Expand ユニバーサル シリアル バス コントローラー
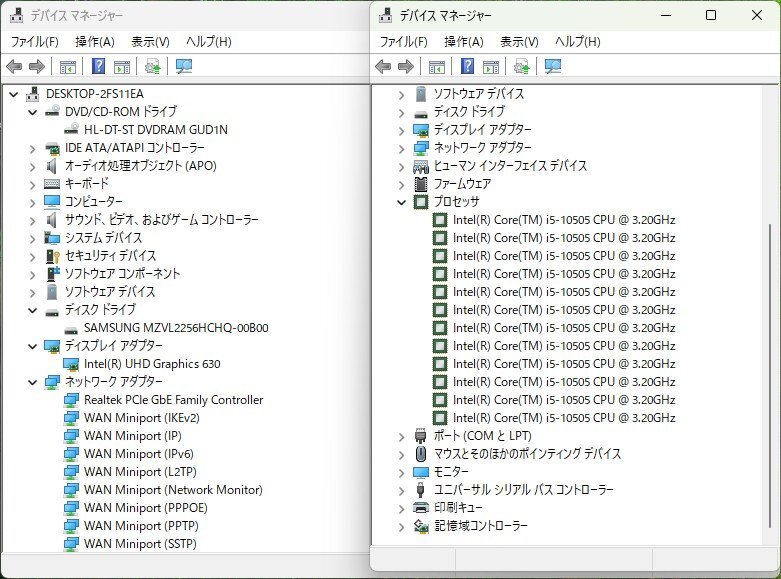The width and height of the screenshot is (781, 579). click(401, 490)
